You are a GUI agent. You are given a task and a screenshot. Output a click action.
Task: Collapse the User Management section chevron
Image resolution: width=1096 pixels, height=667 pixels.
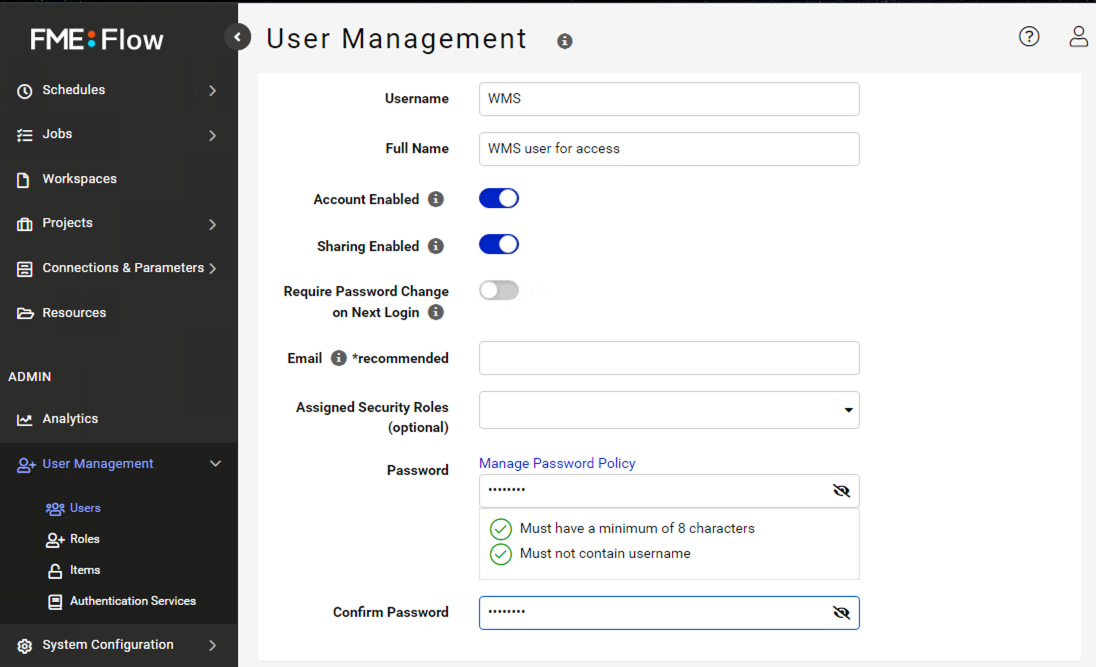coord(215,464)
